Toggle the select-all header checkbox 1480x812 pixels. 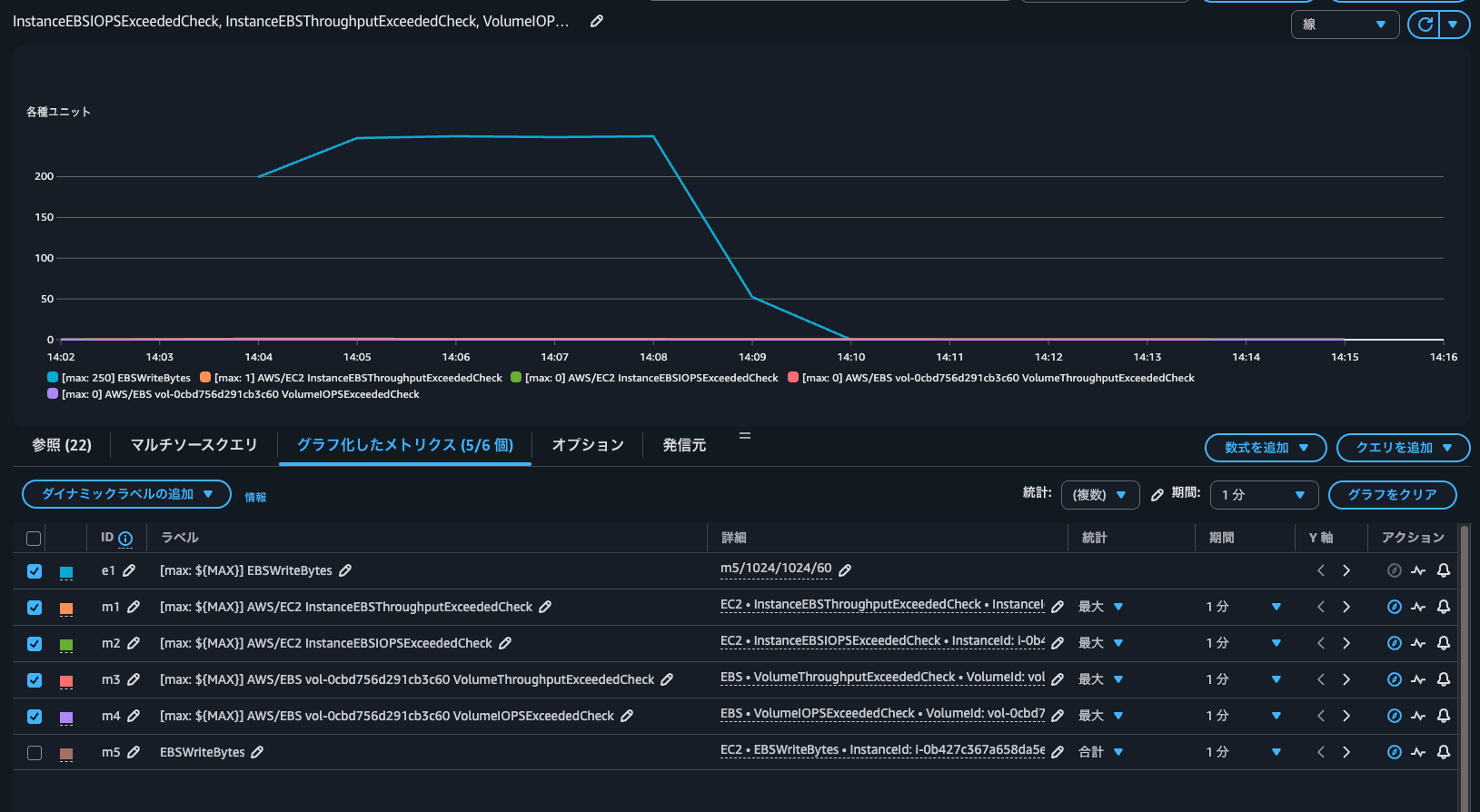35,539
